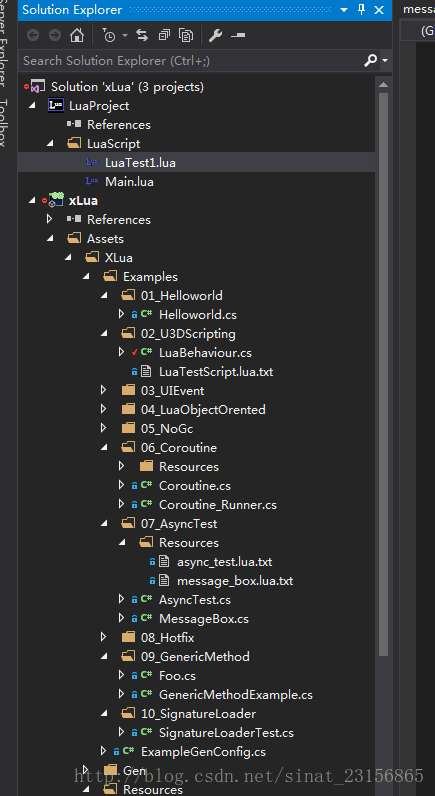Click the Pending Changes Filter clock icon

[109, 35]
